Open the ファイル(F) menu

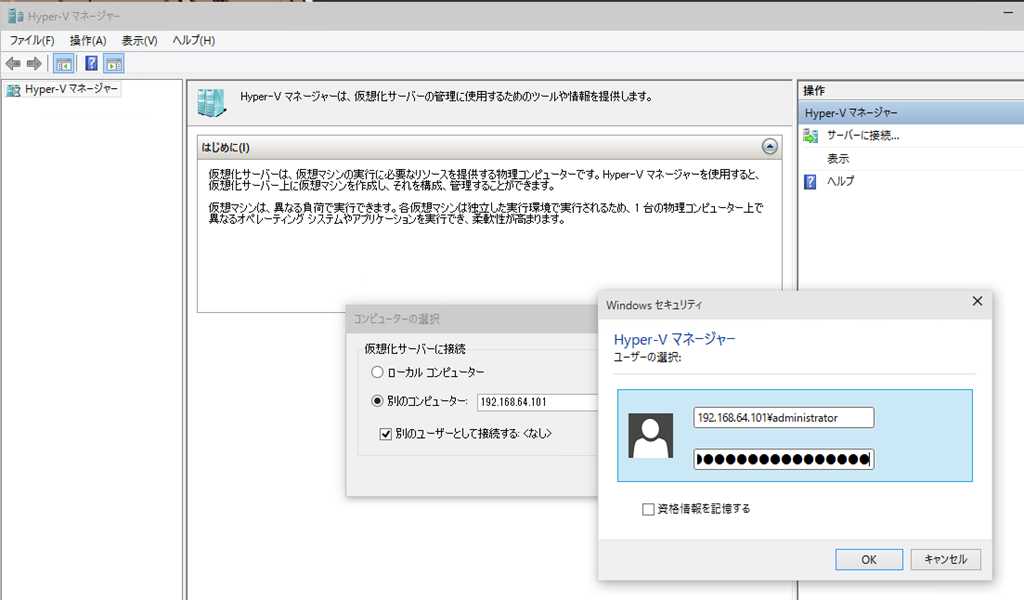pos(32,40)
